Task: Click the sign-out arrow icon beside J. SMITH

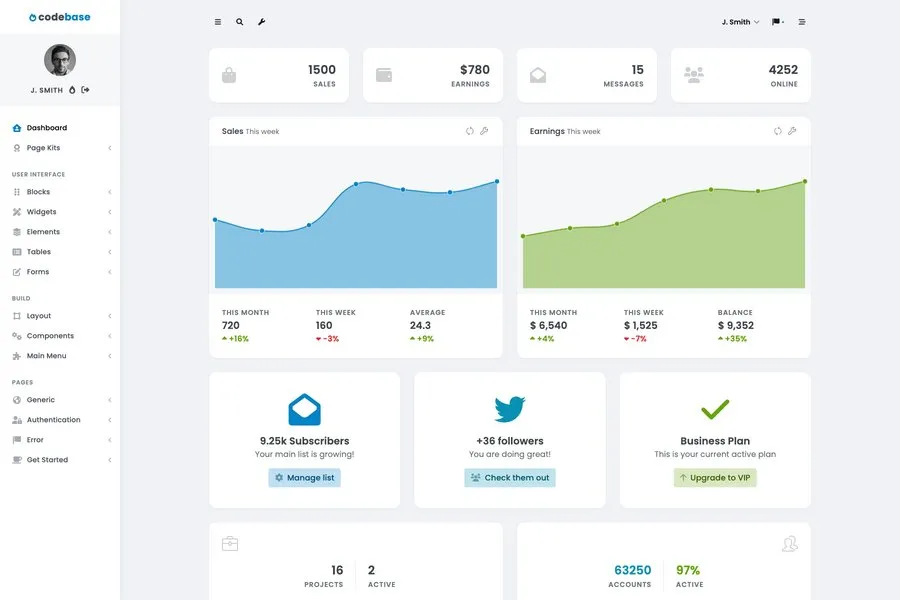Action: [86, 90]
